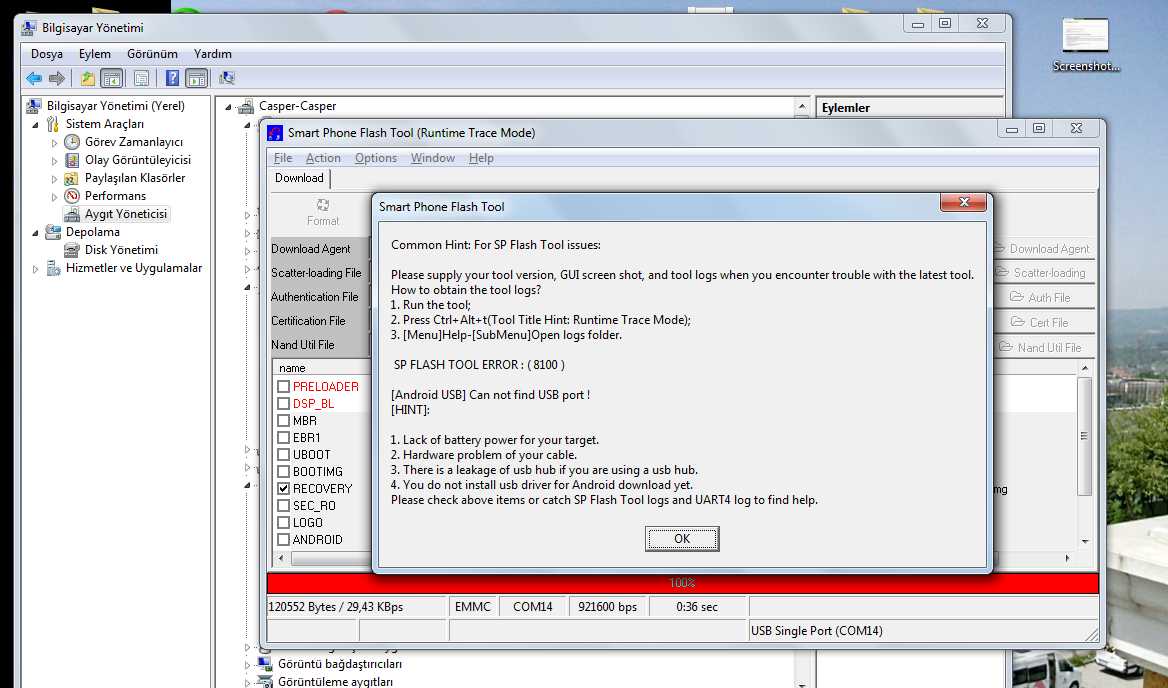
Task: Expand Hizmetler ve Uygulamalar node arrow
Action: (x=35, y=269)
